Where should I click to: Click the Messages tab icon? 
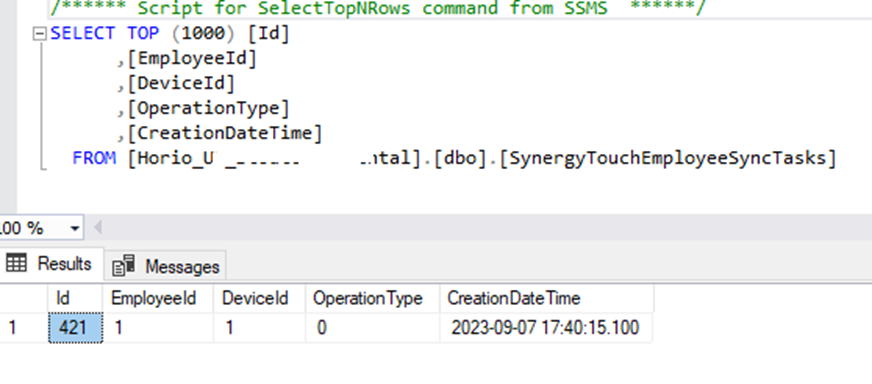coord(123,266)
